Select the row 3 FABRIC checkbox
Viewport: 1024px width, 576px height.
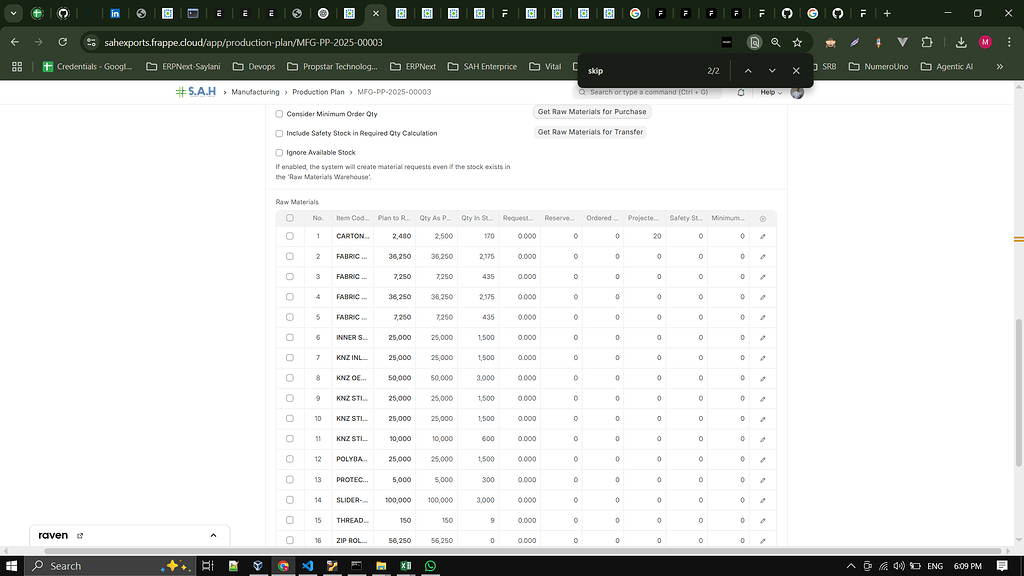(x=289, y=277)
